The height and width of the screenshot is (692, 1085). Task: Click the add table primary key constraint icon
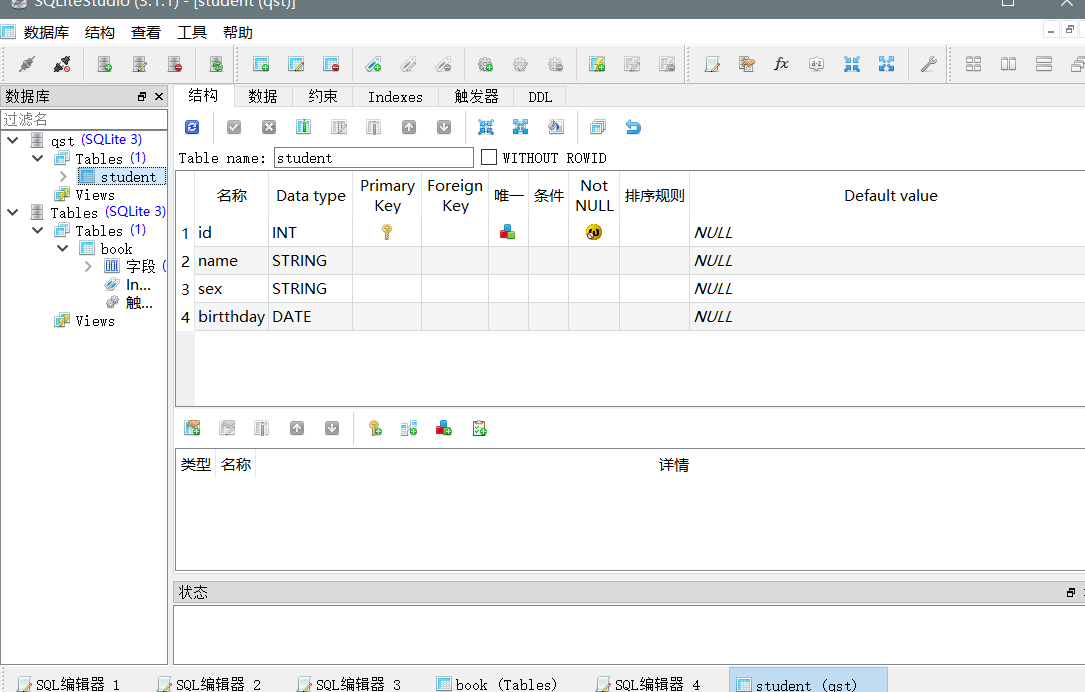pos(375,429)
